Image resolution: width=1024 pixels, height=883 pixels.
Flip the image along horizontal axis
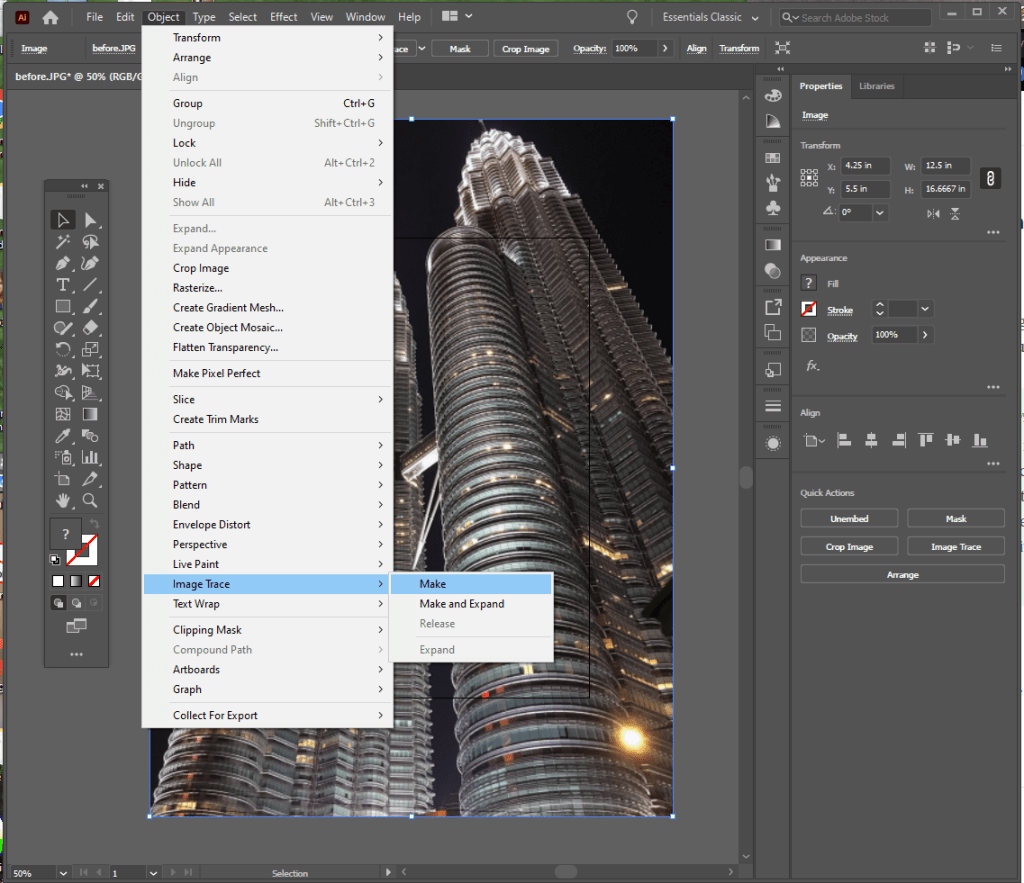[933, 213]
